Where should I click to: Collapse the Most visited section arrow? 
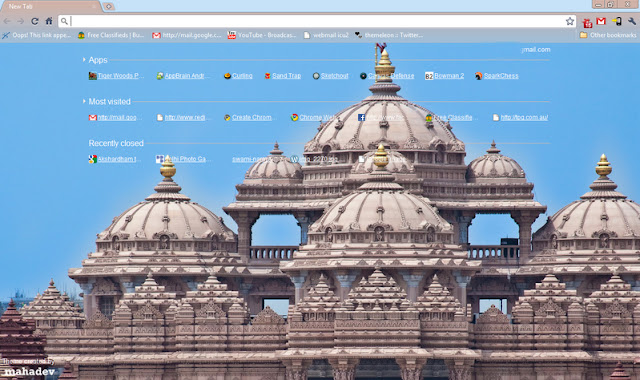coord(84,101)
